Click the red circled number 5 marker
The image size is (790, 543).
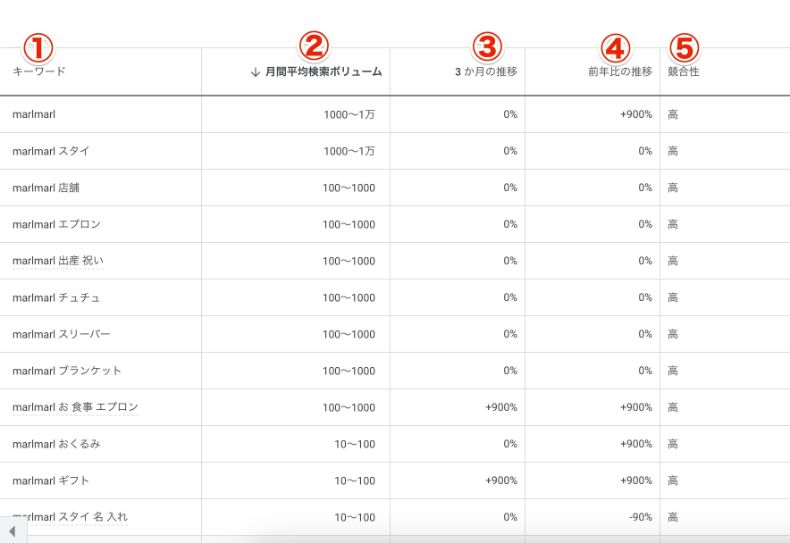685,46
